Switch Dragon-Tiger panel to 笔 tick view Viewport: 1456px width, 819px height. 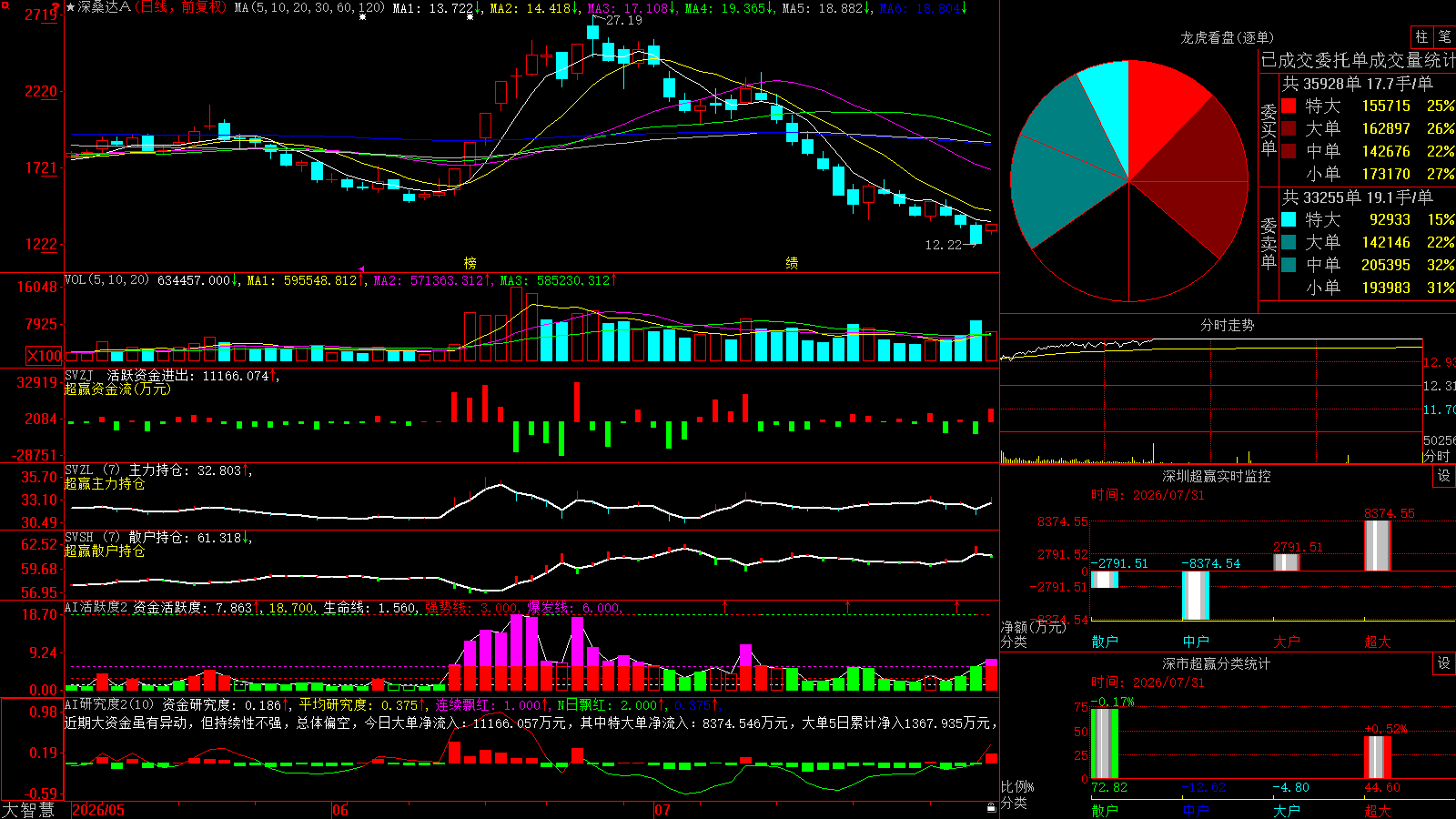[x=1444, y=36]
